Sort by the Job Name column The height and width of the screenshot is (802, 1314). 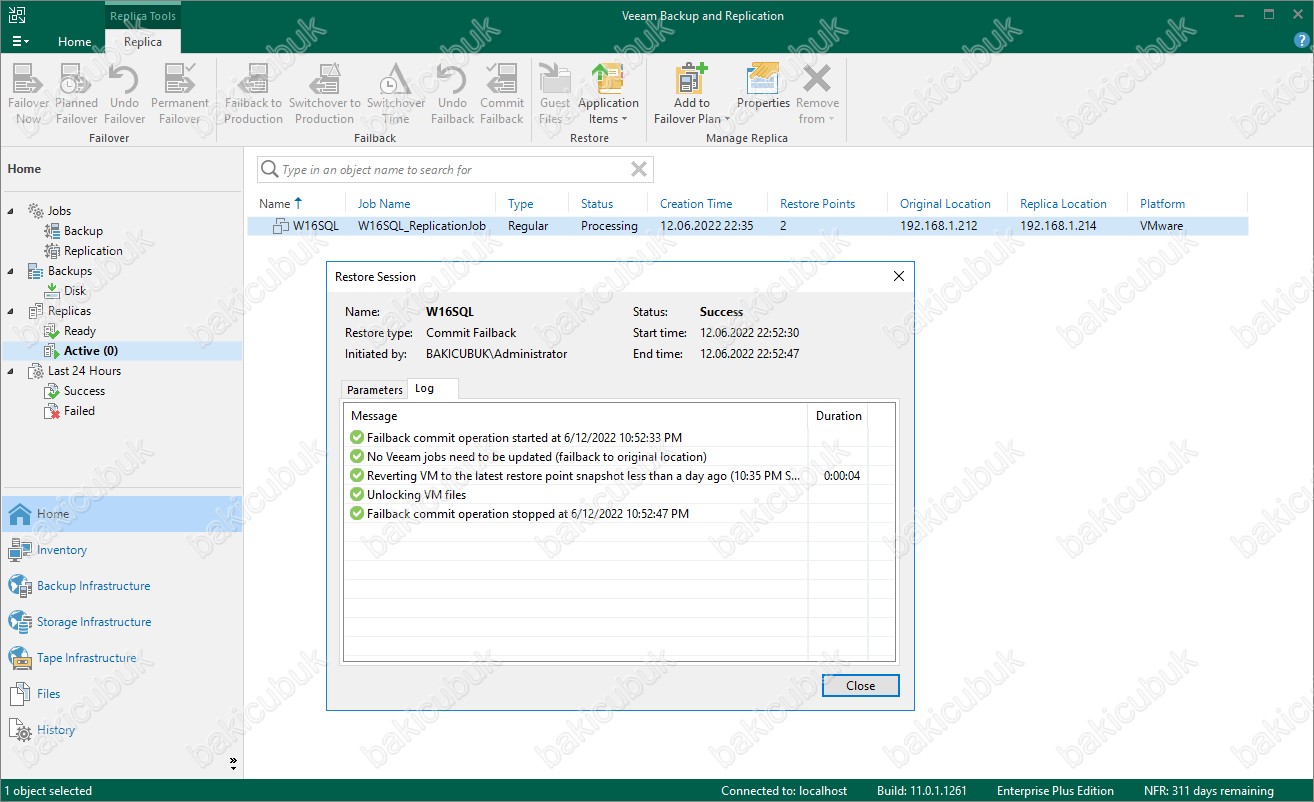click(384, 204)
